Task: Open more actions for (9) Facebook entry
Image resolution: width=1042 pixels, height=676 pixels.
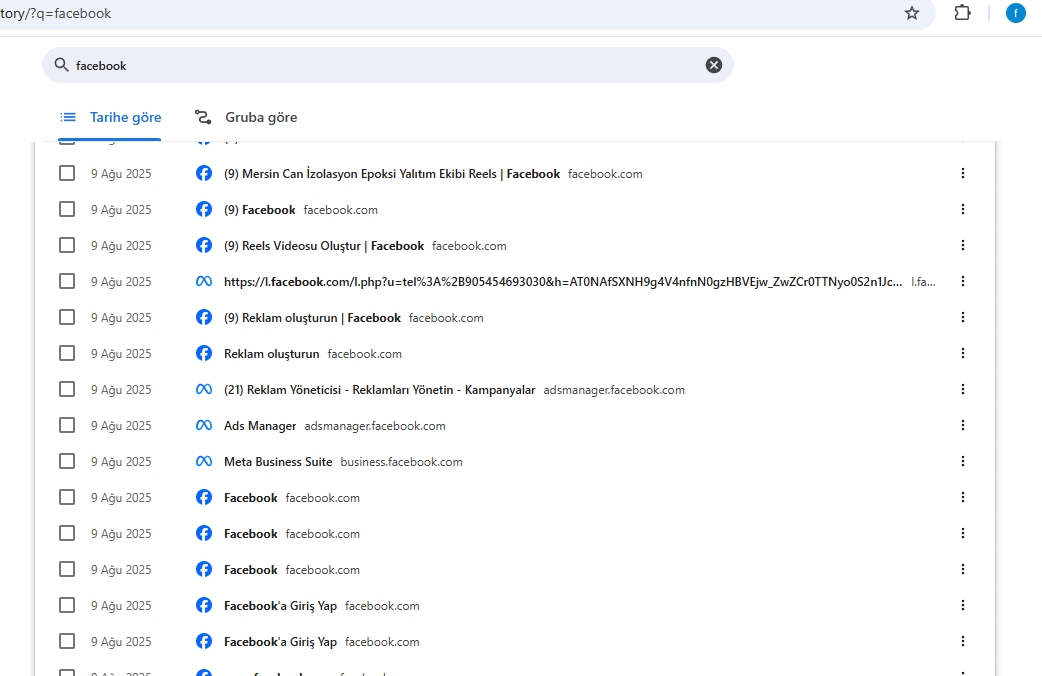Action: point(962,209)
